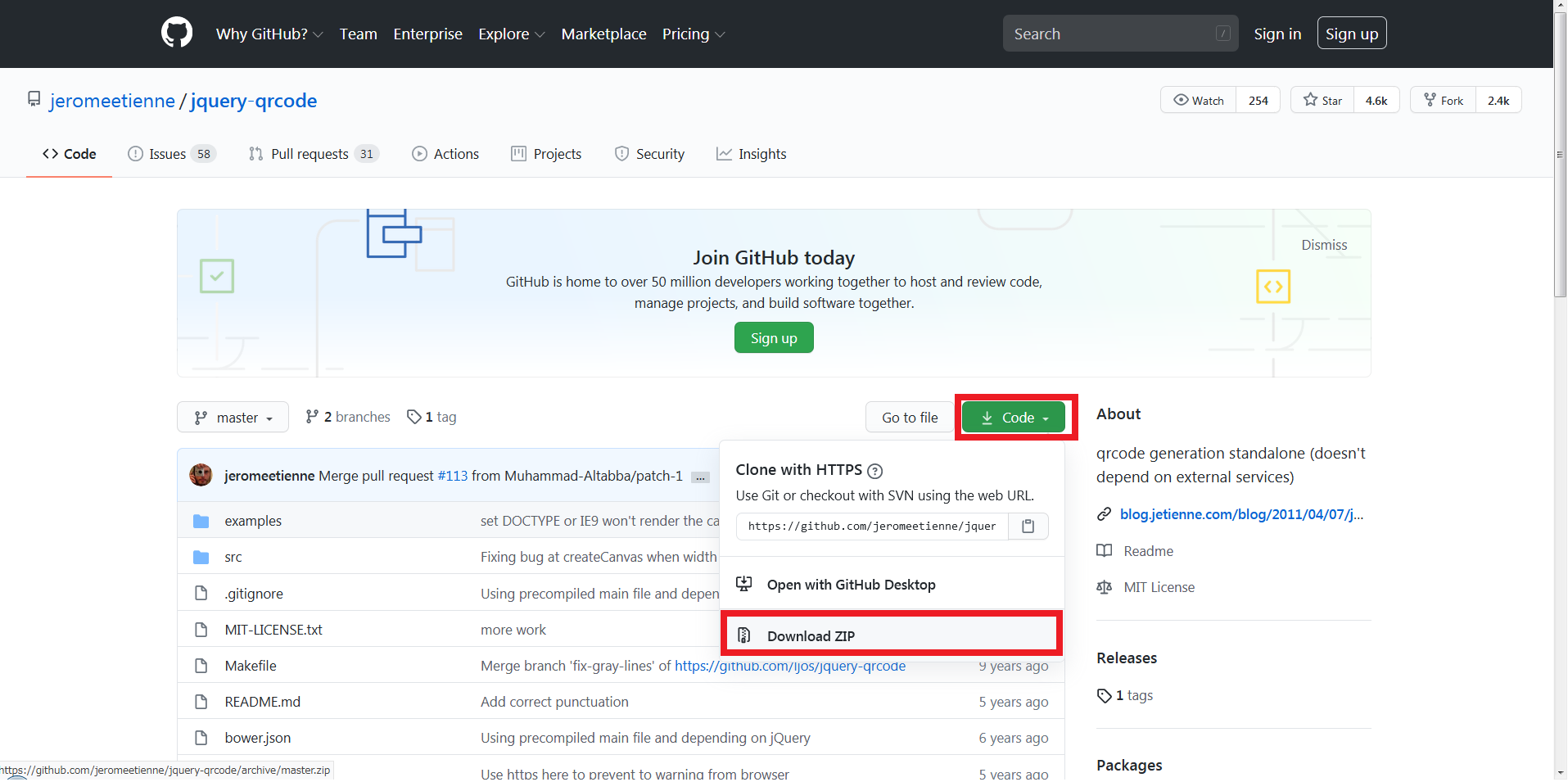Click the Team menu item
The height and width of the screenshot is (782, 1568).
(x=359, y=34)
